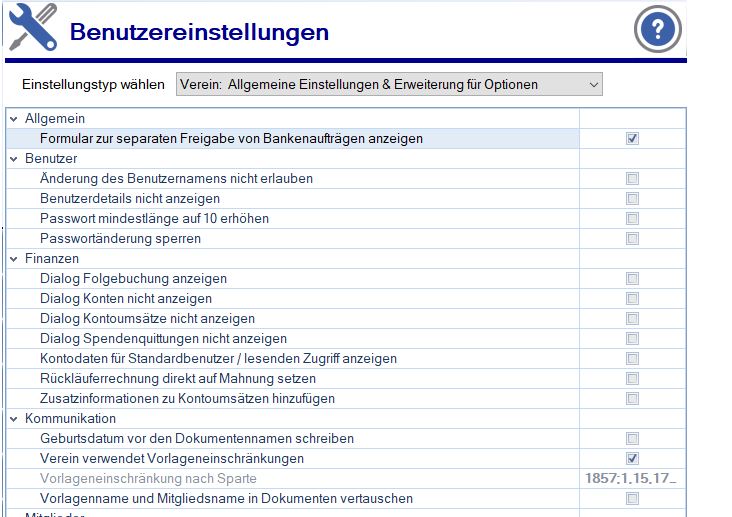Select row Rückläuferrechnung direkt auf Mahnung text
This screenshot has height=517, width=732.
[178, 378]
